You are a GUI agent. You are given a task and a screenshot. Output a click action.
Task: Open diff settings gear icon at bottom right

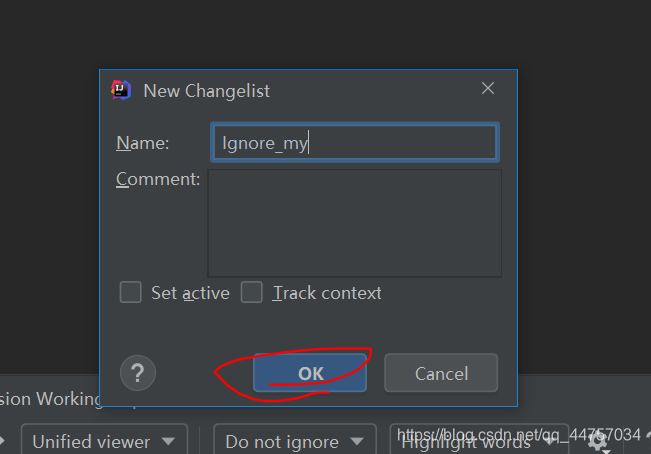pyautogui.click(x=597, y=442)
